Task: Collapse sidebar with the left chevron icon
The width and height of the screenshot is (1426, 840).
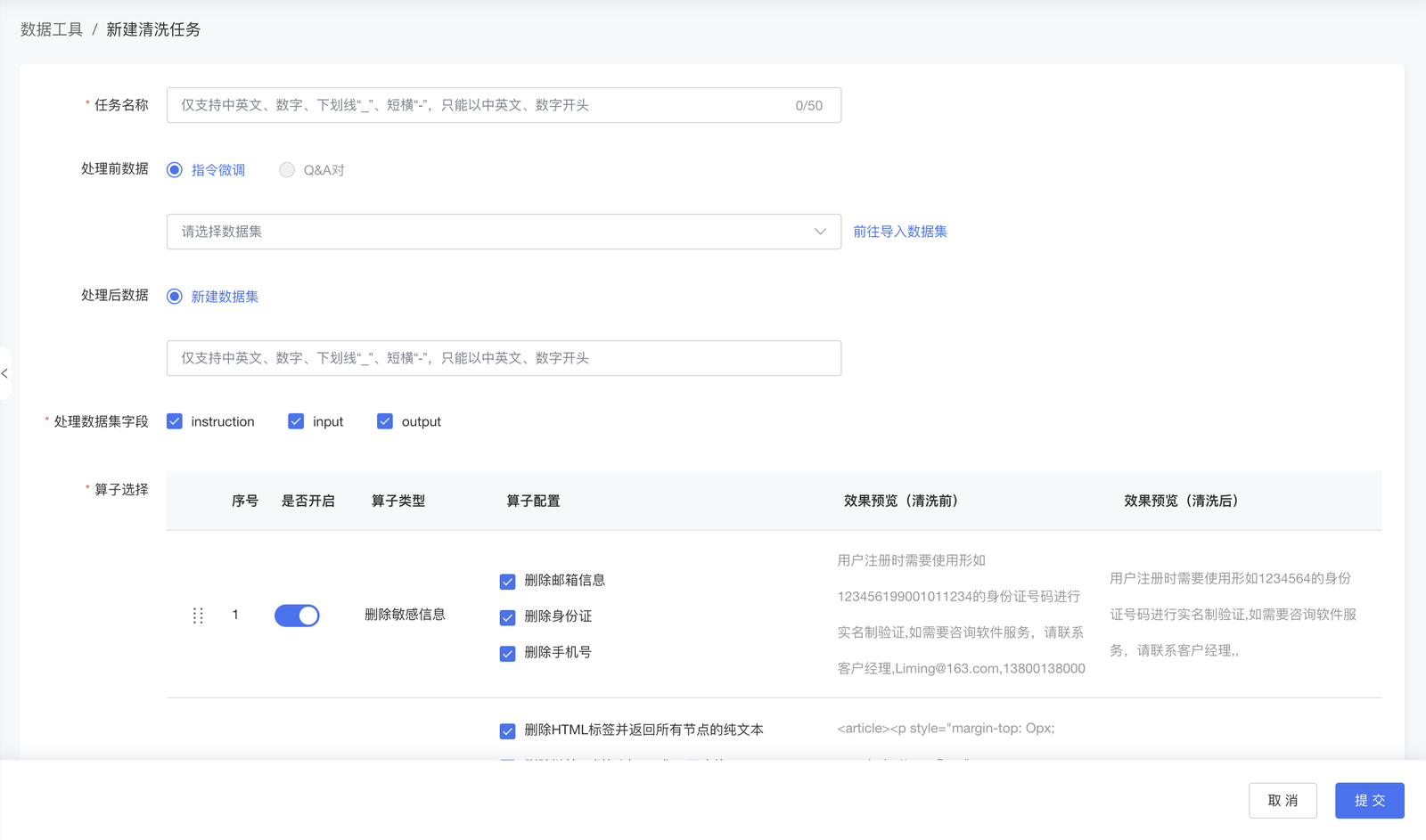Action: pos(5,373)
